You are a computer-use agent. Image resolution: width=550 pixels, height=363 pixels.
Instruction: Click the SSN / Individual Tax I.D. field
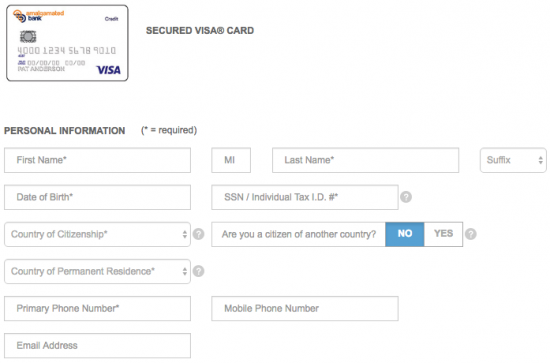305,197
